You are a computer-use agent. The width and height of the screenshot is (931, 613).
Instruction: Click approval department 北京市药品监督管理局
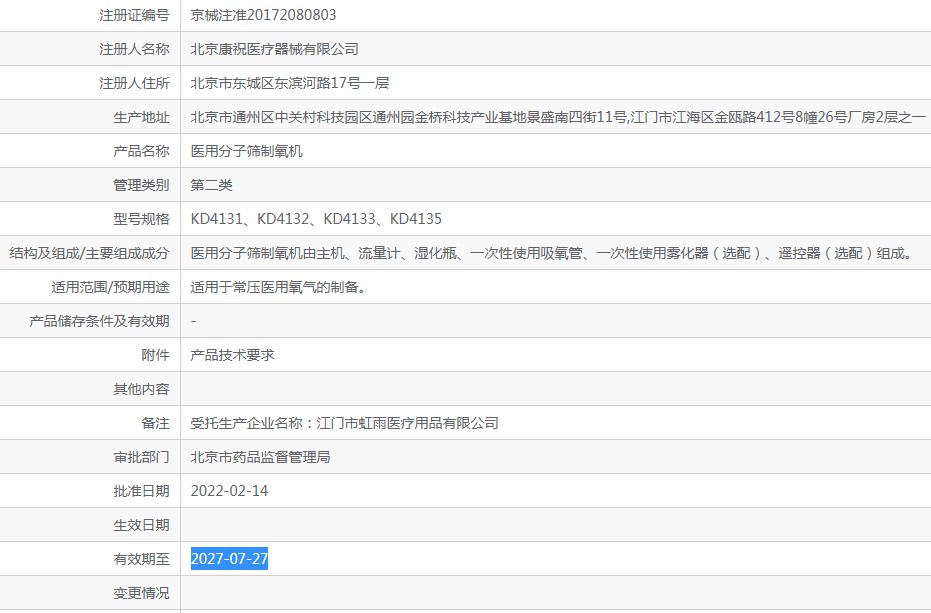point(260,457)
